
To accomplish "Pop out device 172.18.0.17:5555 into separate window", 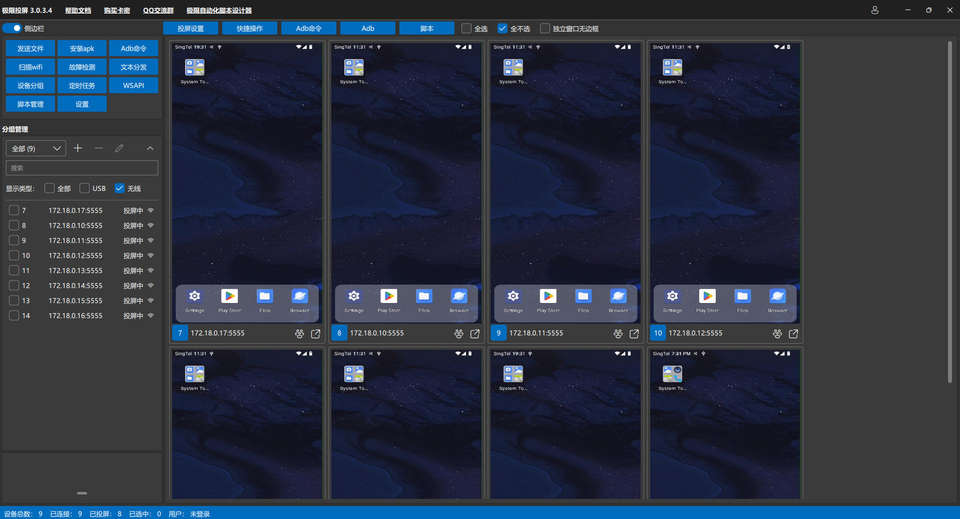I will point(316,333).
